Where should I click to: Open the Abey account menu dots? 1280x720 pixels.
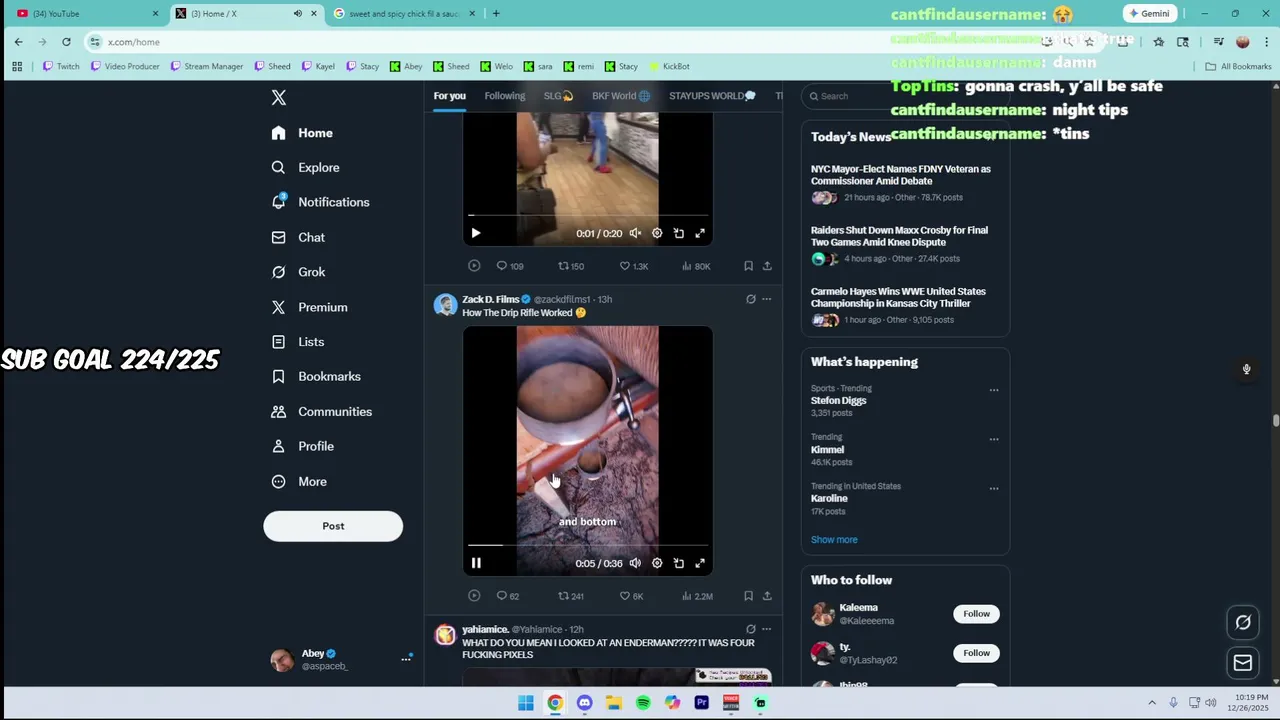[x=406, y=658]
